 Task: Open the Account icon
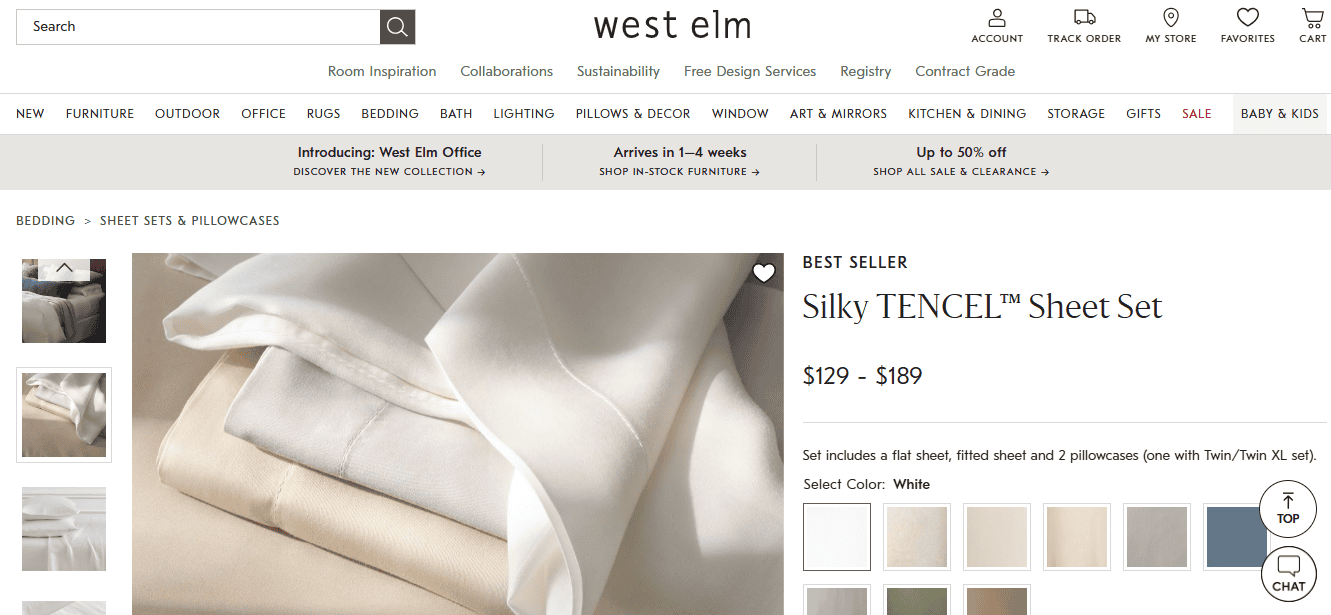[x=997, y=18]
